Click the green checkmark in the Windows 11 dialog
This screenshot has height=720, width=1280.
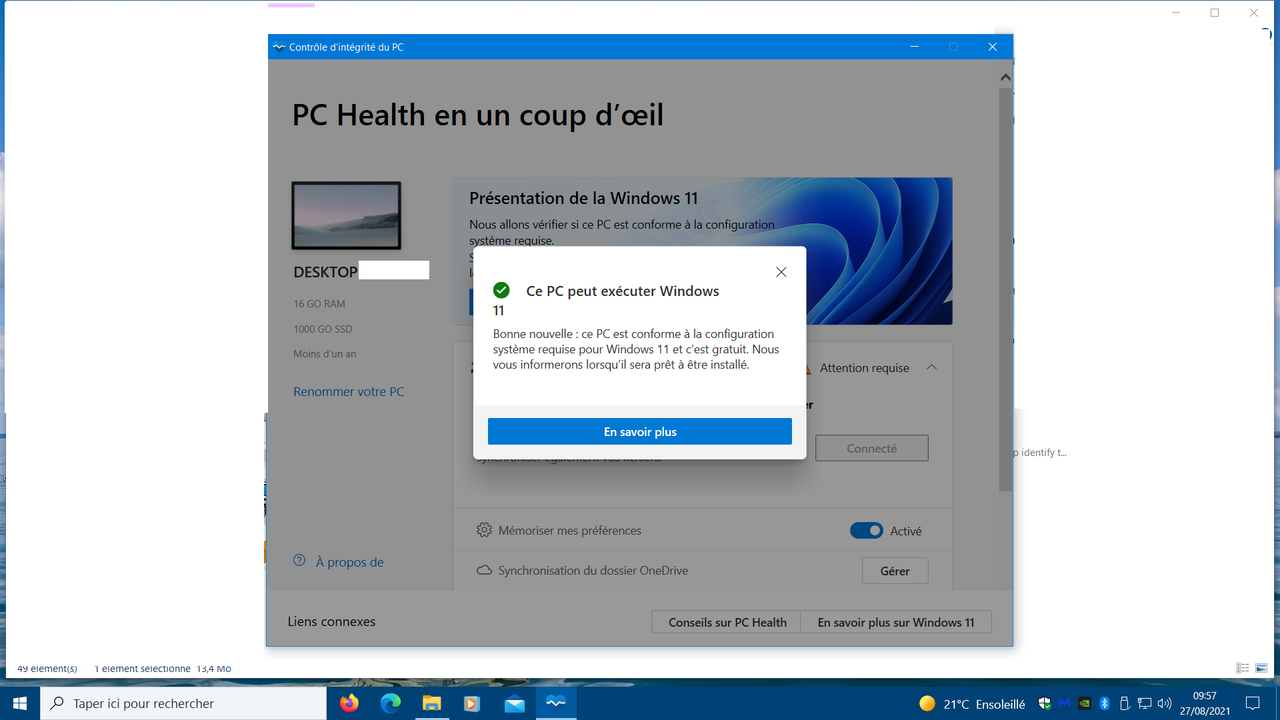point(501,291)
